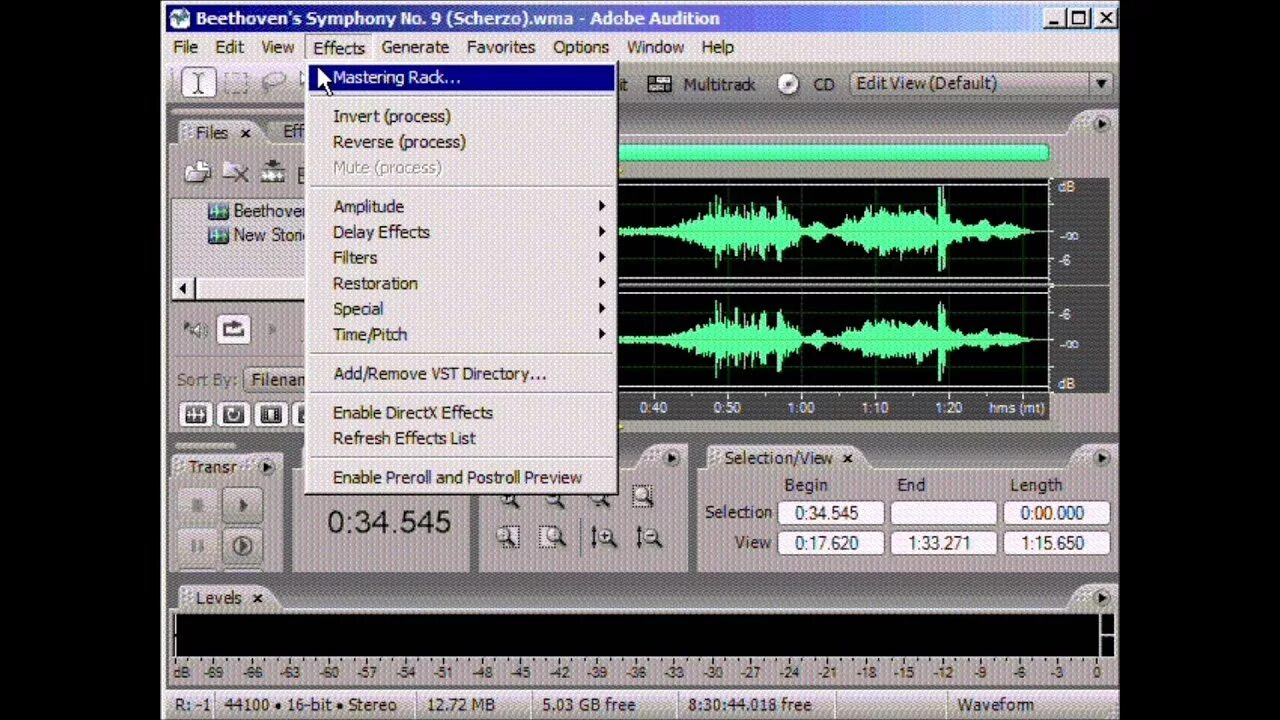Image resolution: width=1280 pixels, height=720 pixels.
Task: Click the New Stories file in list
Action: (256, 235)
